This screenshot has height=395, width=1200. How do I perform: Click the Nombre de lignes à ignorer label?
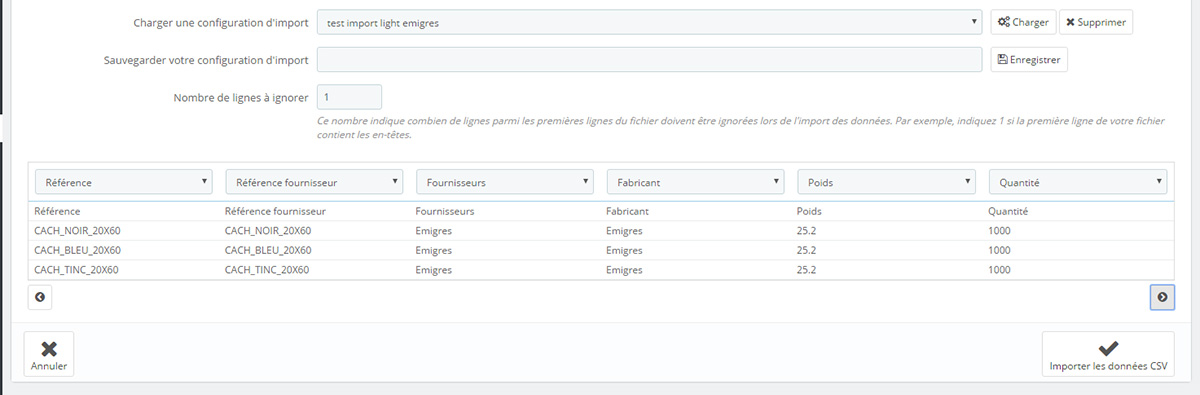(240, 97)
